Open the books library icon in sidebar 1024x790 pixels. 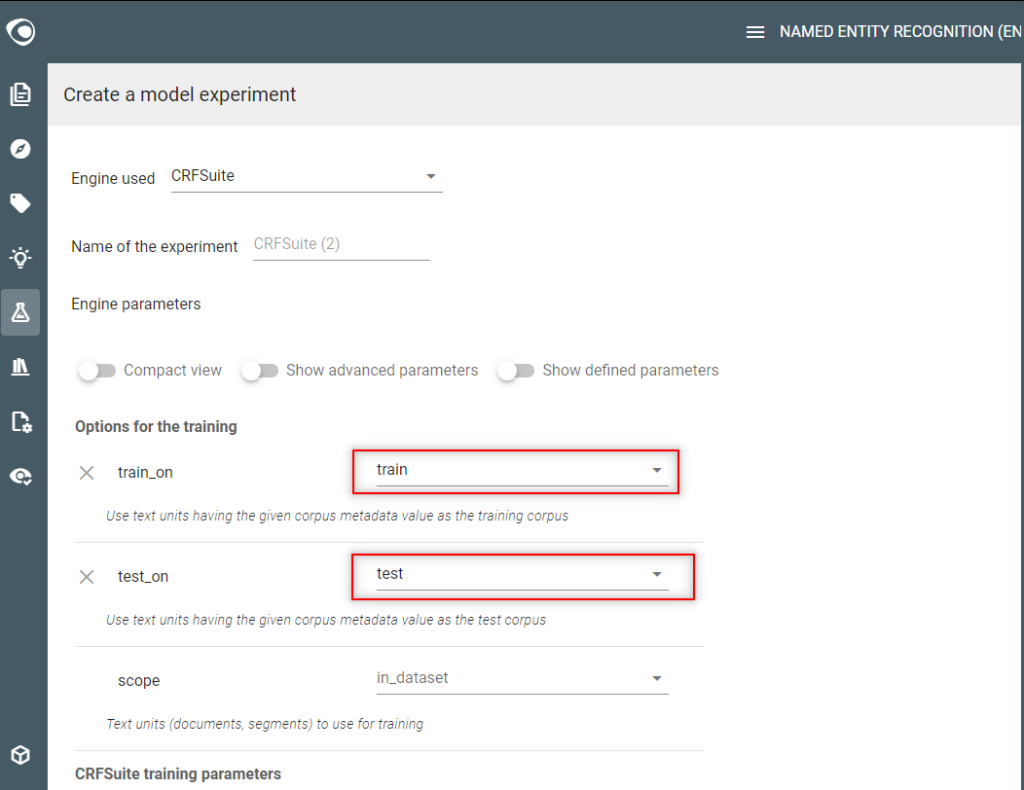point(20,366)
